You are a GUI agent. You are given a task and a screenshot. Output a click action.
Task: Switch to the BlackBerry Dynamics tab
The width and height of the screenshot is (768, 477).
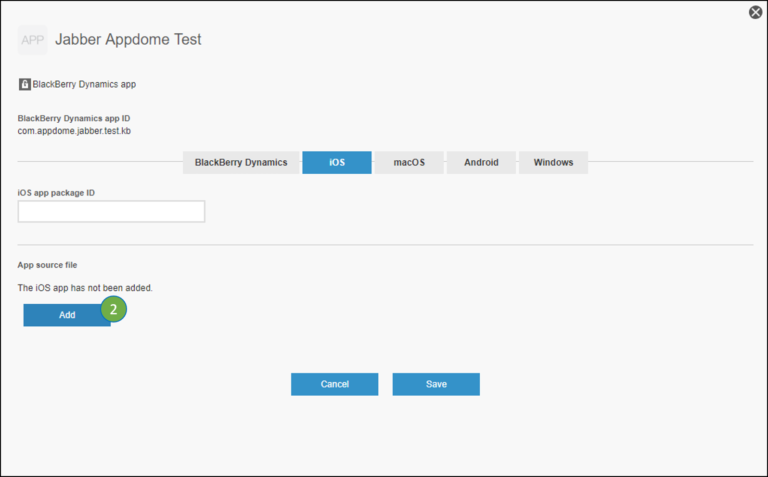(240, 162)
